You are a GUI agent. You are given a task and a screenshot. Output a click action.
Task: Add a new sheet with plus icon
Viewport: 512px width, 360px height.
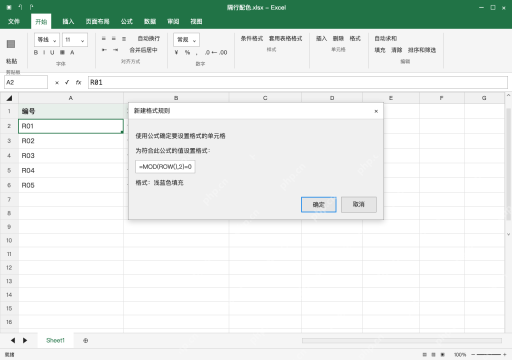click(86, 340)
